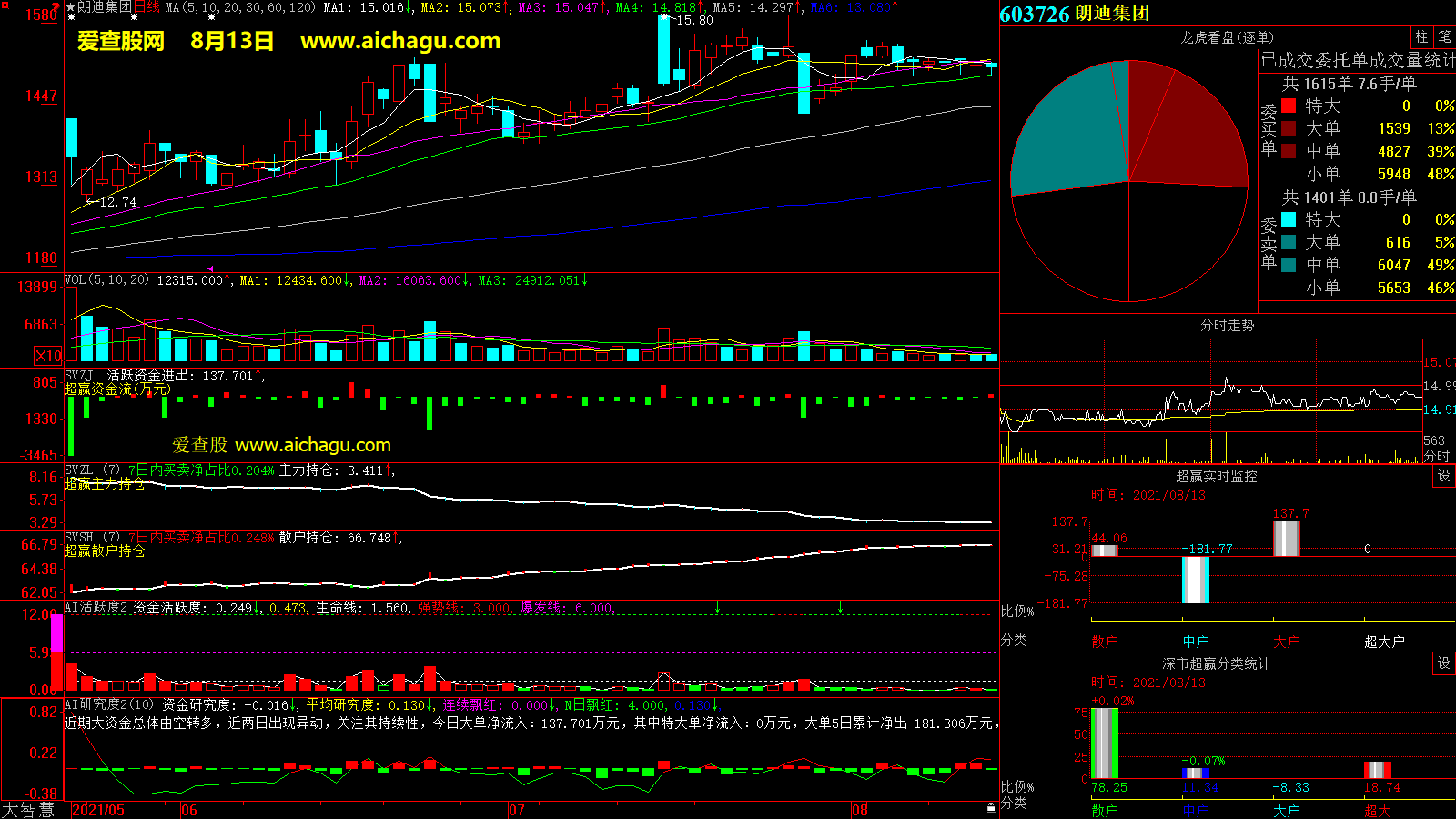This screenshot has height=819, width=1456.
Task: Click the 笔 tick view button
Action: point(1444,37)
